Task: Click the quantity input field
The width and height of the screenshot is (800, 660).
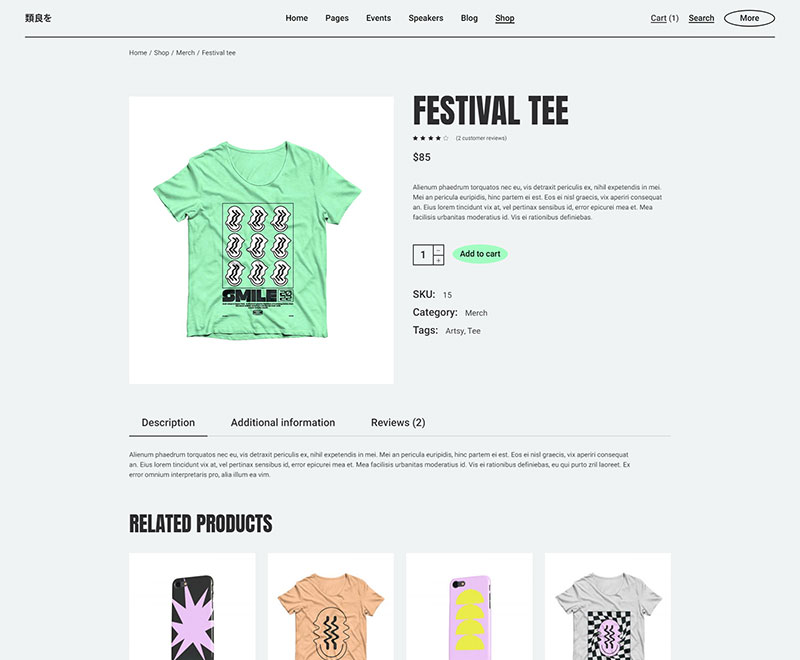Action: (423, 255)
